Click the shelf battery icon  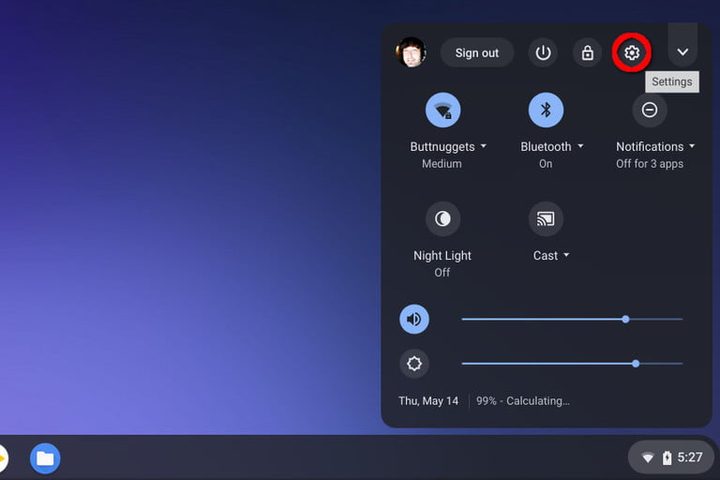(667, 458)
